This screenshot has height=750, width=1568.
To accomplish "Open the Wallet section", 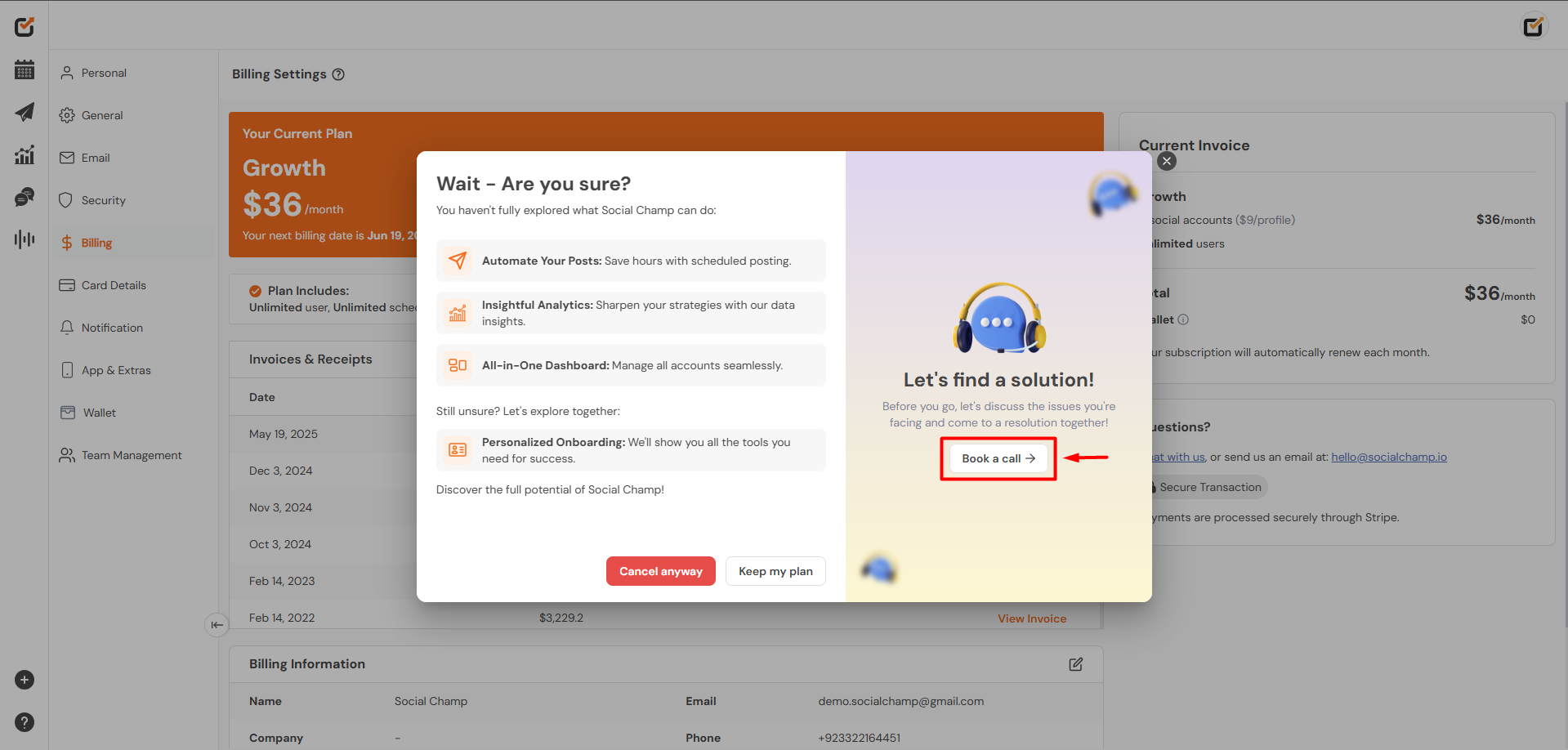I will [x=133, y=413].
